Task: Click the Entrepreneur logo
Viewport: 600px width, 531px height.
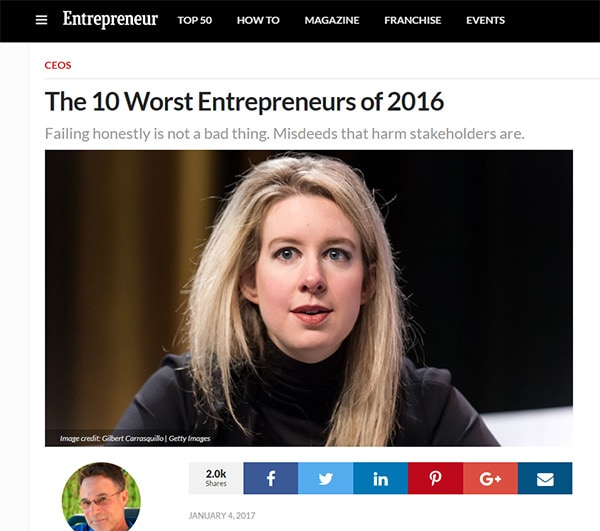Action: [x=110, y=19]
